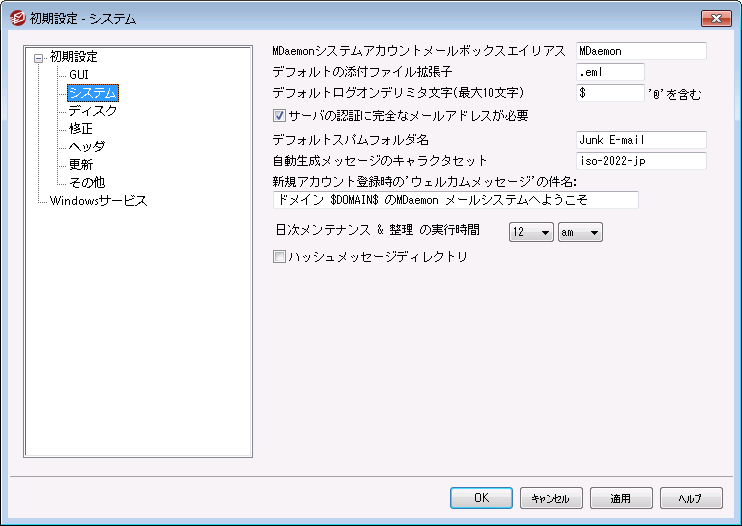Open the hour dropdown showing 12
The image size is (742, 526).
tap(531, 232)
